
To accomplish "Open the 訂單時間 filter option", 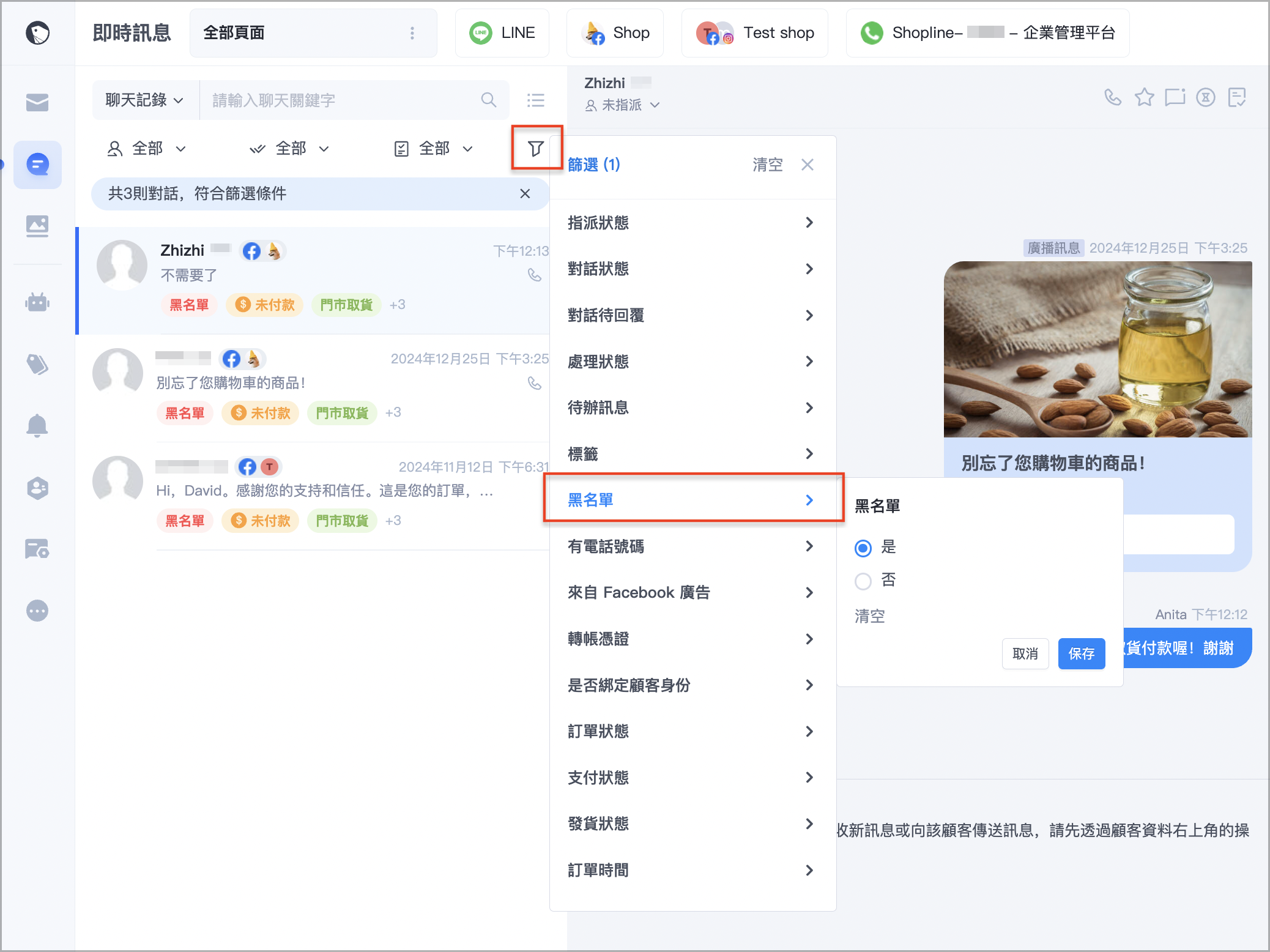I will pos(692,870).
